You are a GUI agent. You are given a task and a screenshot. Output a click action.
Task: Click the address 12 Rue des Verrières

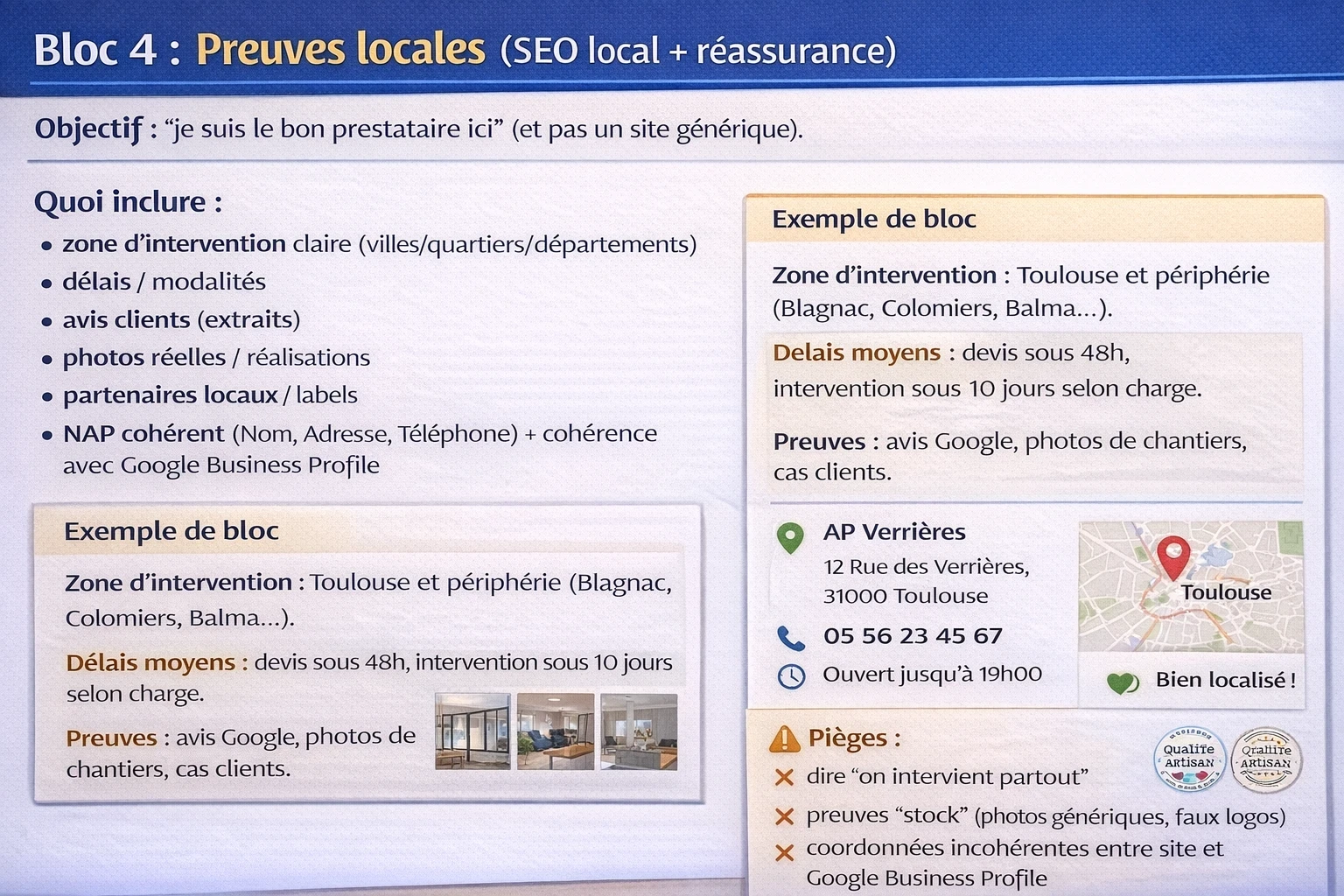[x=926, y=567]
